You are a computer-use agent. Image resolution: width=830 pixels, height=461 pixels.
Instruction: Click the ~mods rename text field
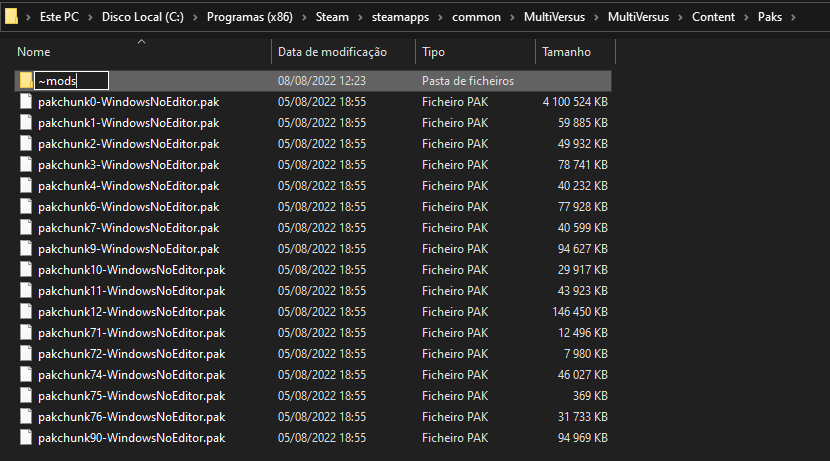coord(71,80)
